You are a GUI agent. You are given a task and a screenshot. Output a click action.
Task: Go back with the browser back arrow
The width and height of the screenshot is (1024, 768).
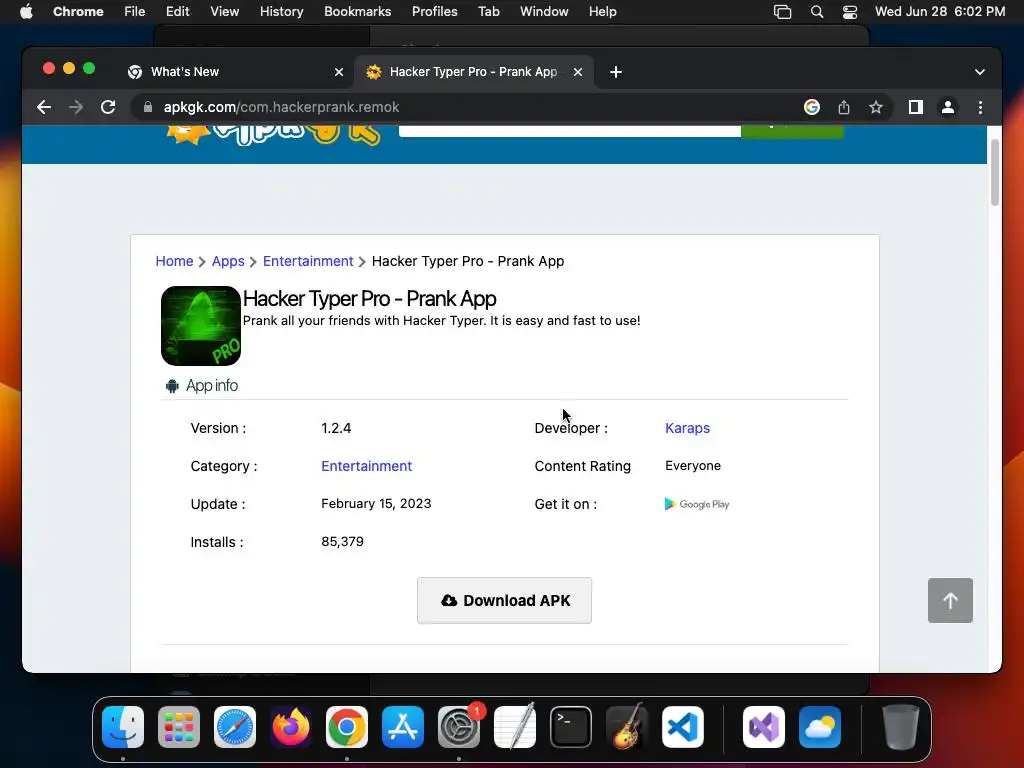(44, 107)
